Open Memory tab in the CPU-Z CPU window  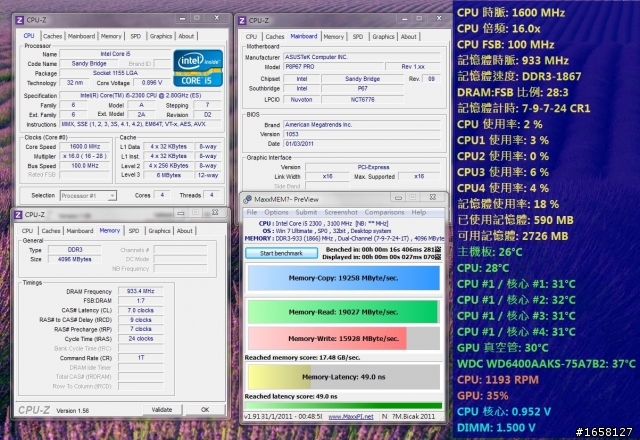(111, 36)
